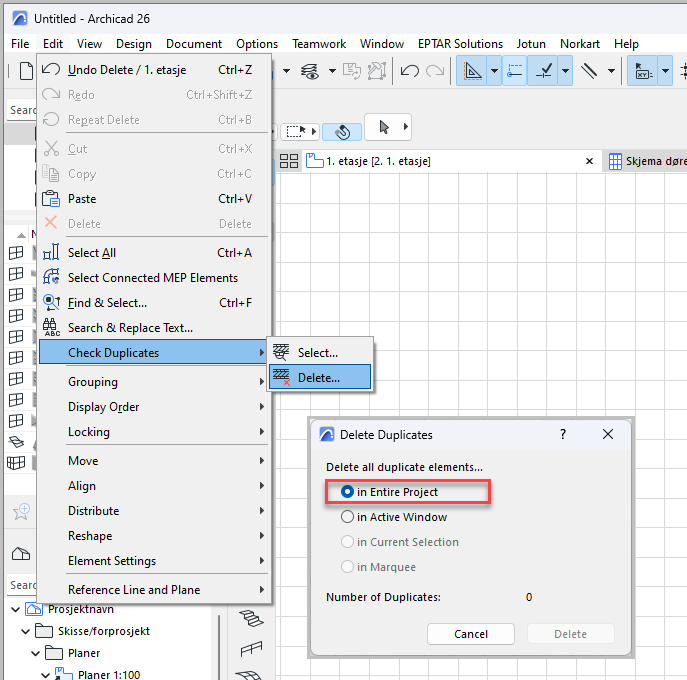Open the Options menu
Viewport: 687px width, 680px height.
pos(257,44)
